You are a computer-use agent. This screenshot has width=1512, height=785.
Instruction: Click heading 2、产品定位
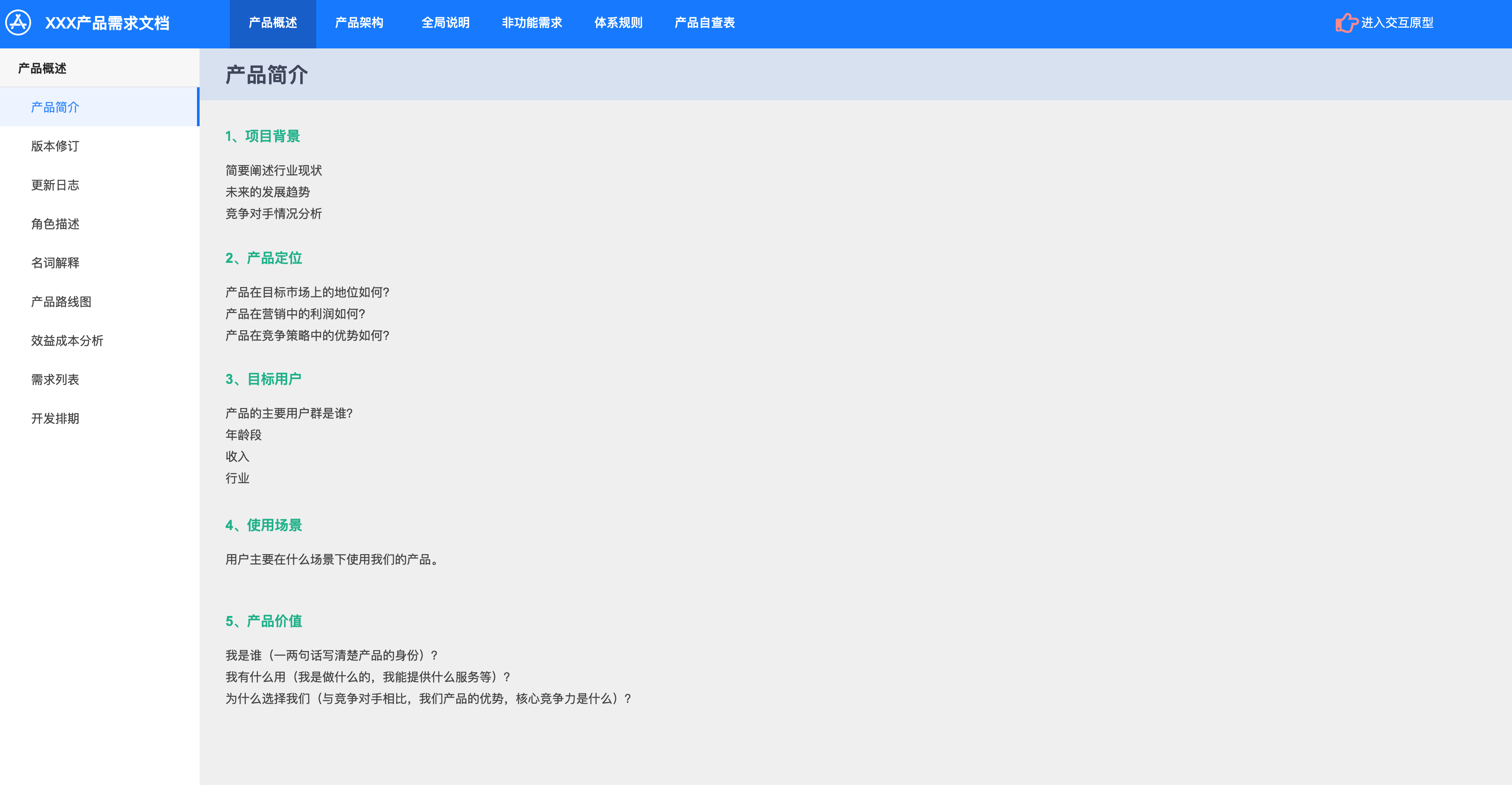[264, 258]
